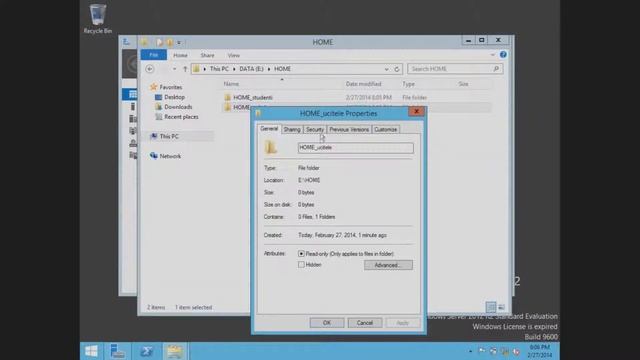
Task: Switch to the Sharing tab
Action: pyautogui.click(x=292, y=129)
